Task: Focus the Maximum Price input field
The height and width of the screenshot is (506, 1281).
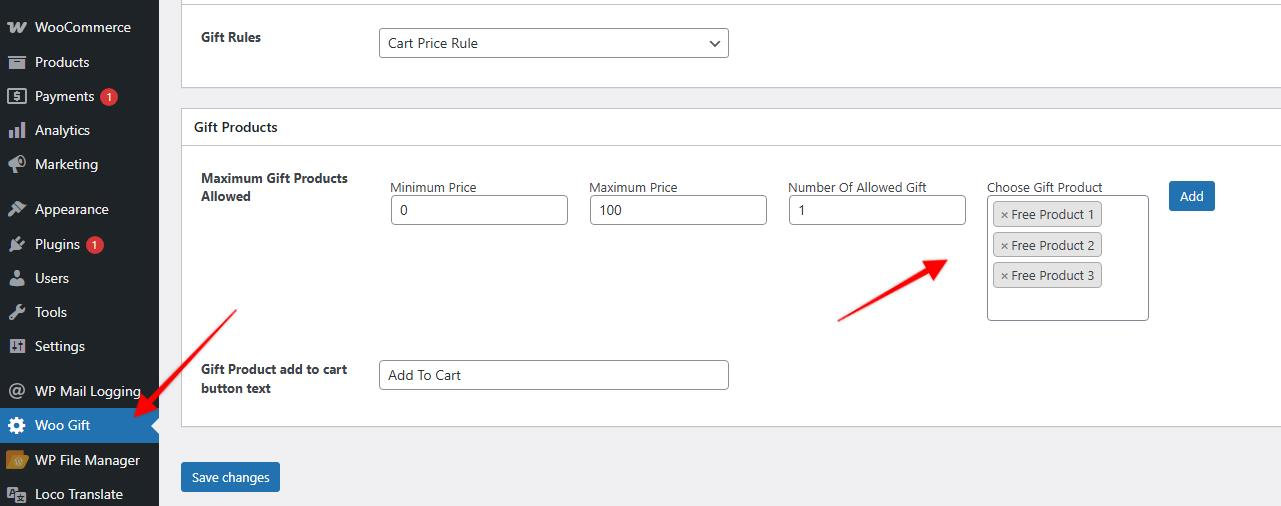Action: click(x=677, y=210)
